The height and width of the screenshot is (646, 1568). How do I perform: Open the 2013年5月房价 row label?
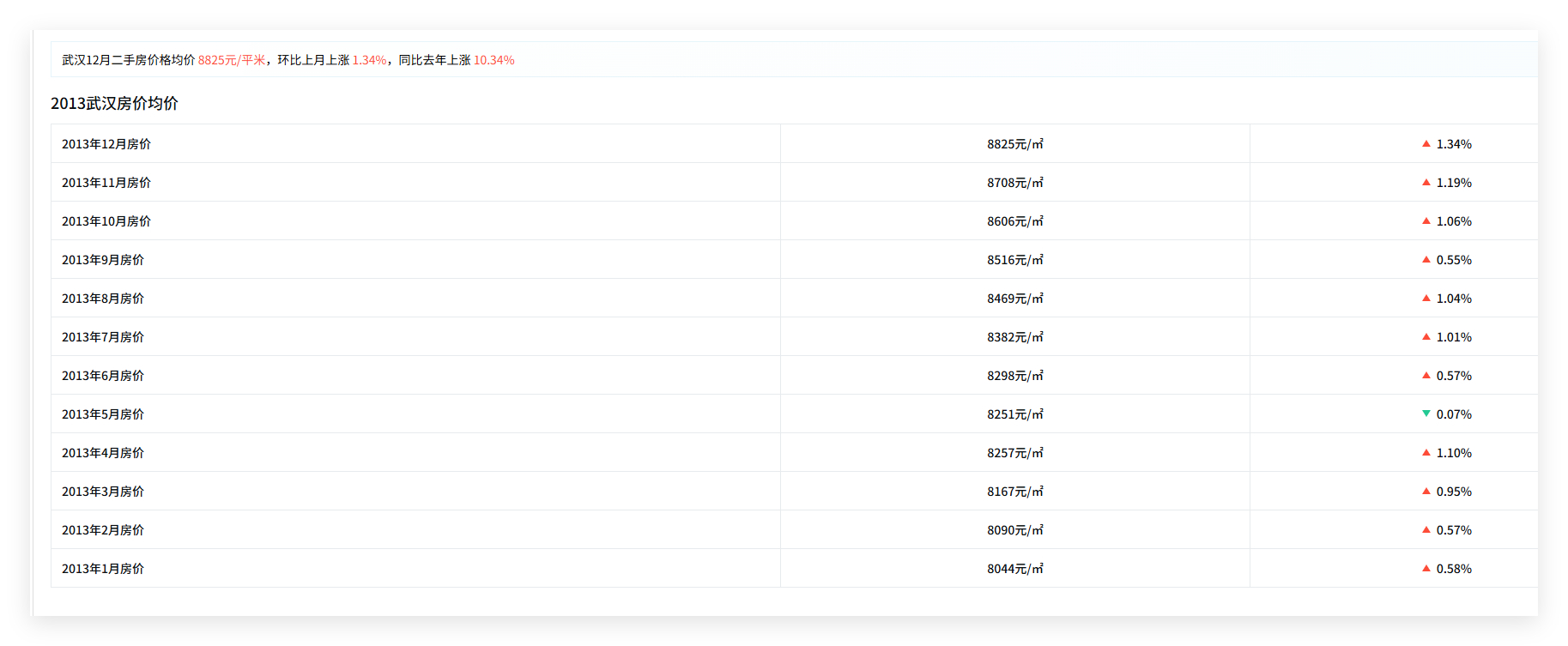(x=103, y=414)
